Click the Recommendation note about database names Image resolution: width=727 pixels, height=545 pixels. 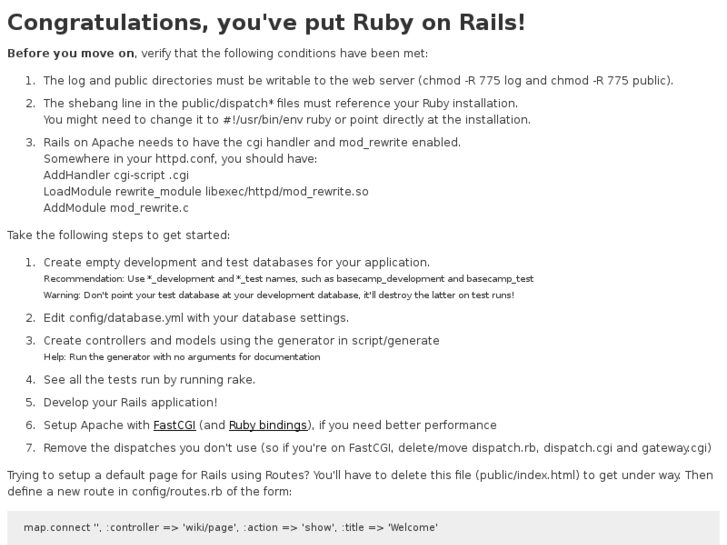(x=288, y=279)
